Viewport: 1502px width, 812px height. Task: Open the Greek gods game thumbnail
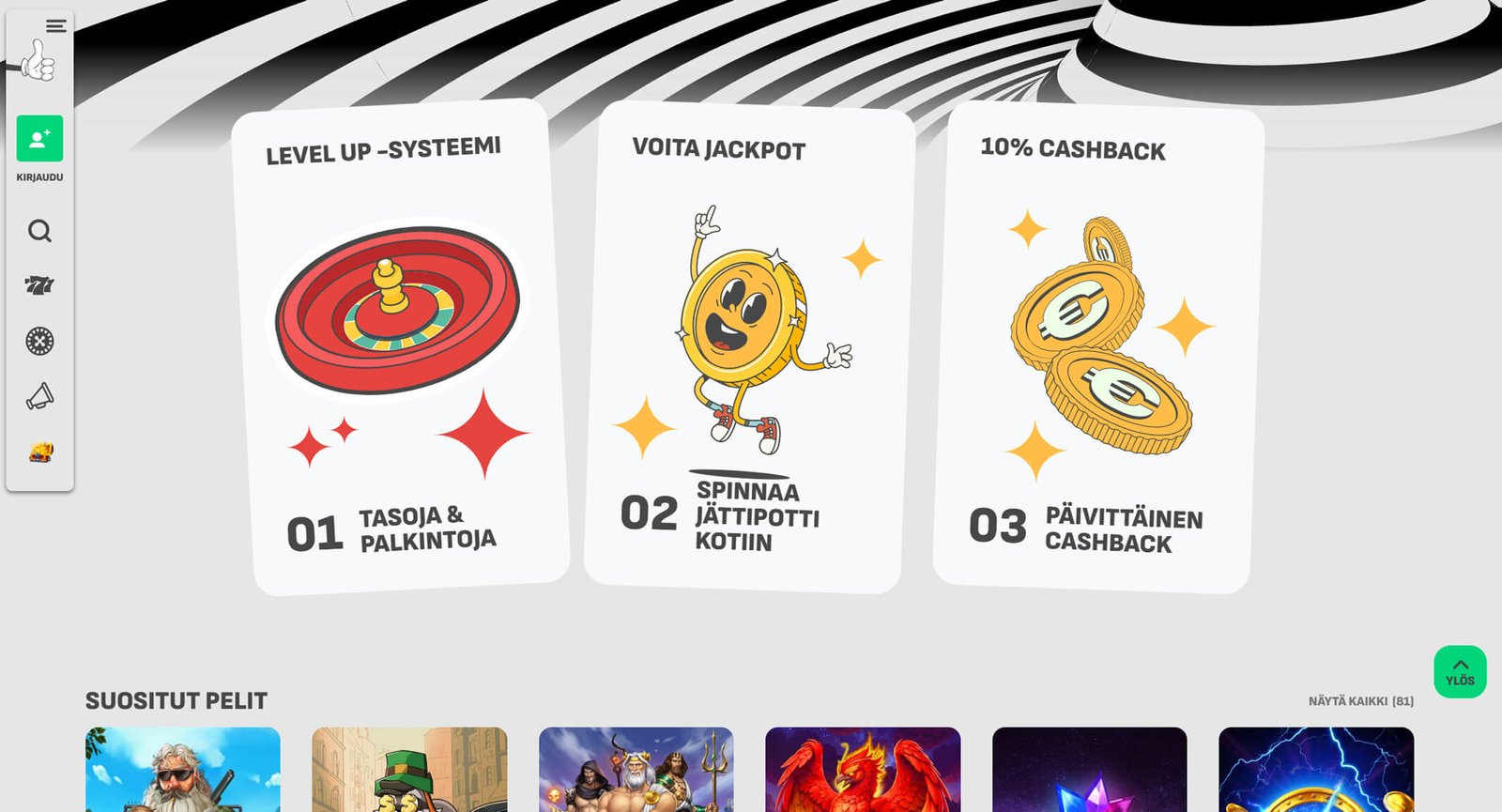[x=636, y=770]
